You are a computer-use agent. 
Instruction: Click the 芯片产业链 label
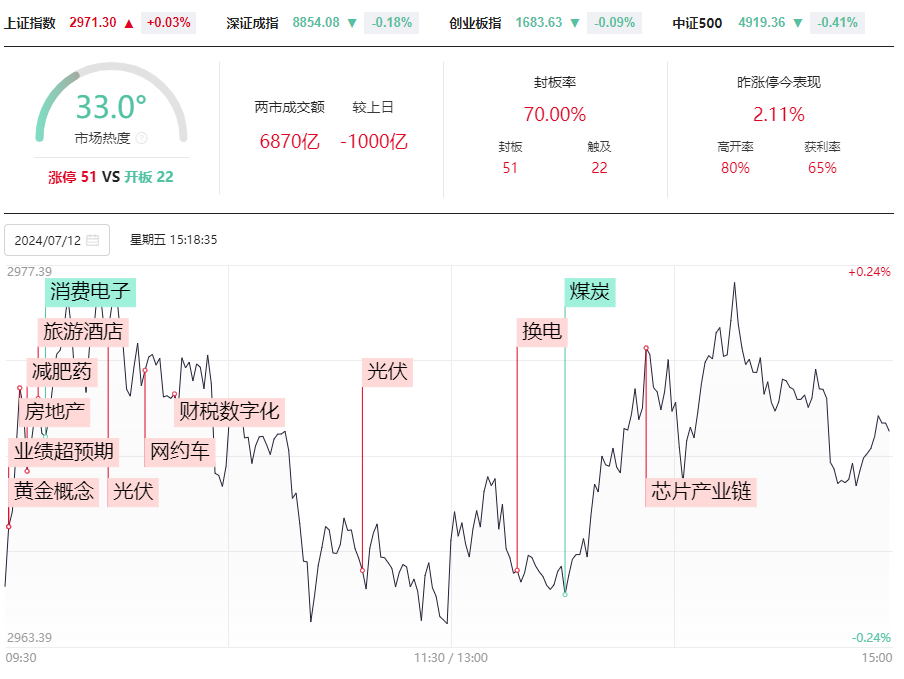pos(701,492)
